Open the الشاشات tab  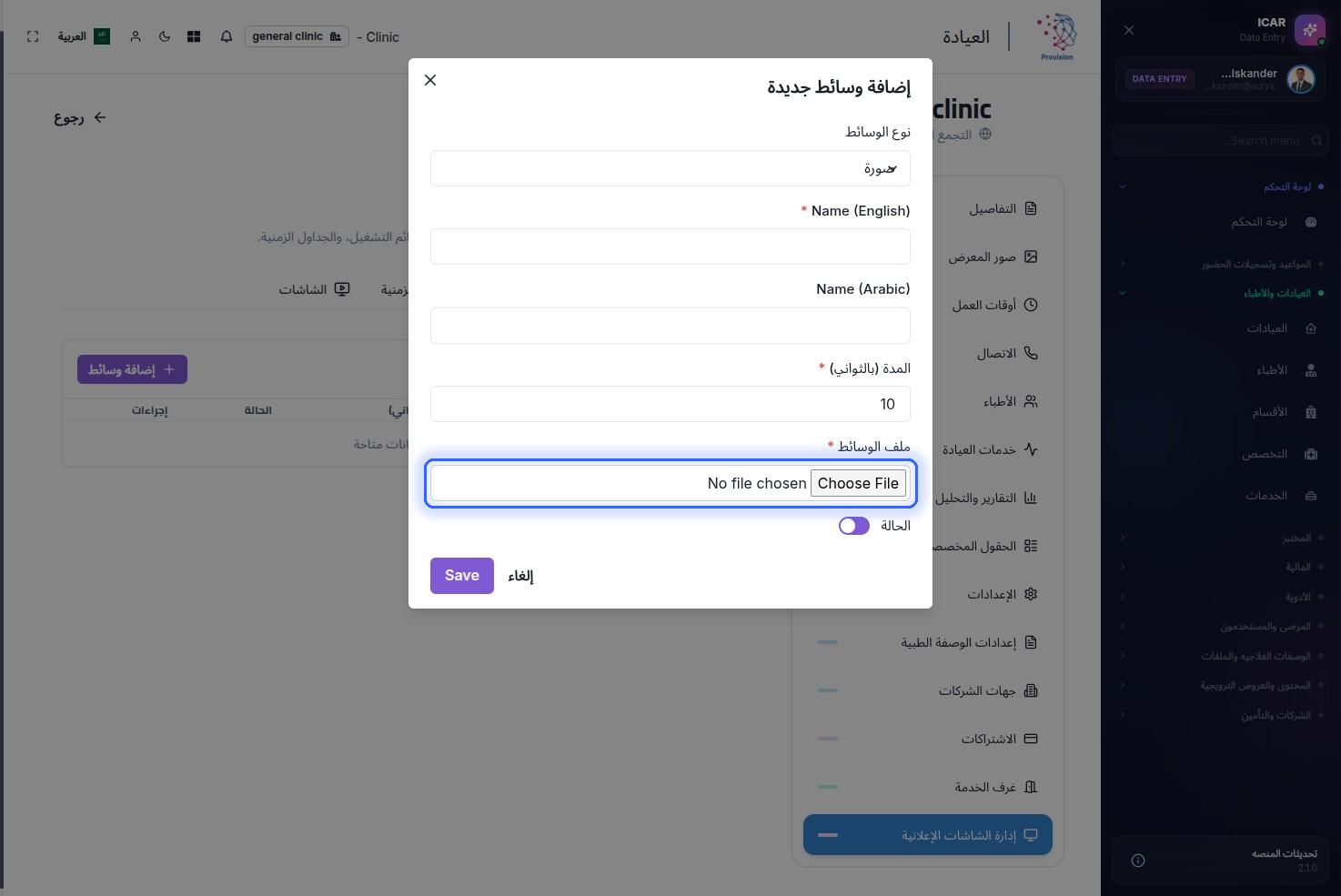coord(315,289)
